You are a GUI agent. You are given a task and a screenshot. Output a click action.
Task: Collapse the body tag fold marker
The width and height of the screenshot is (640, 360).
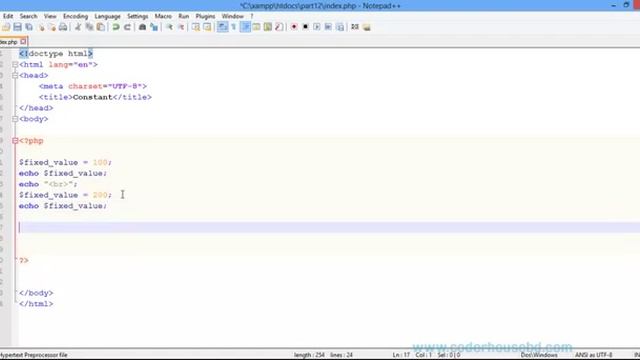point(15,119)
